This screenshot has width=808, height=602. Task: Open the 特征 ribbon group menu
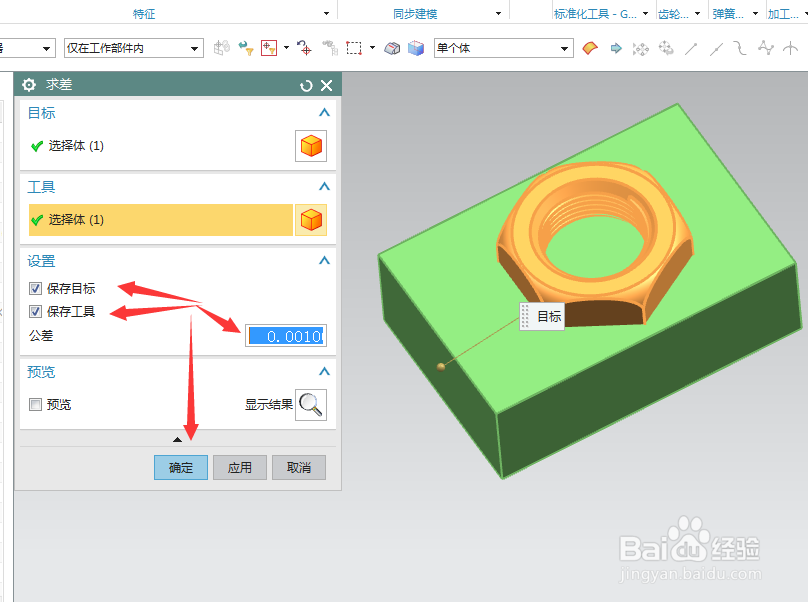(x=326, y=14)
